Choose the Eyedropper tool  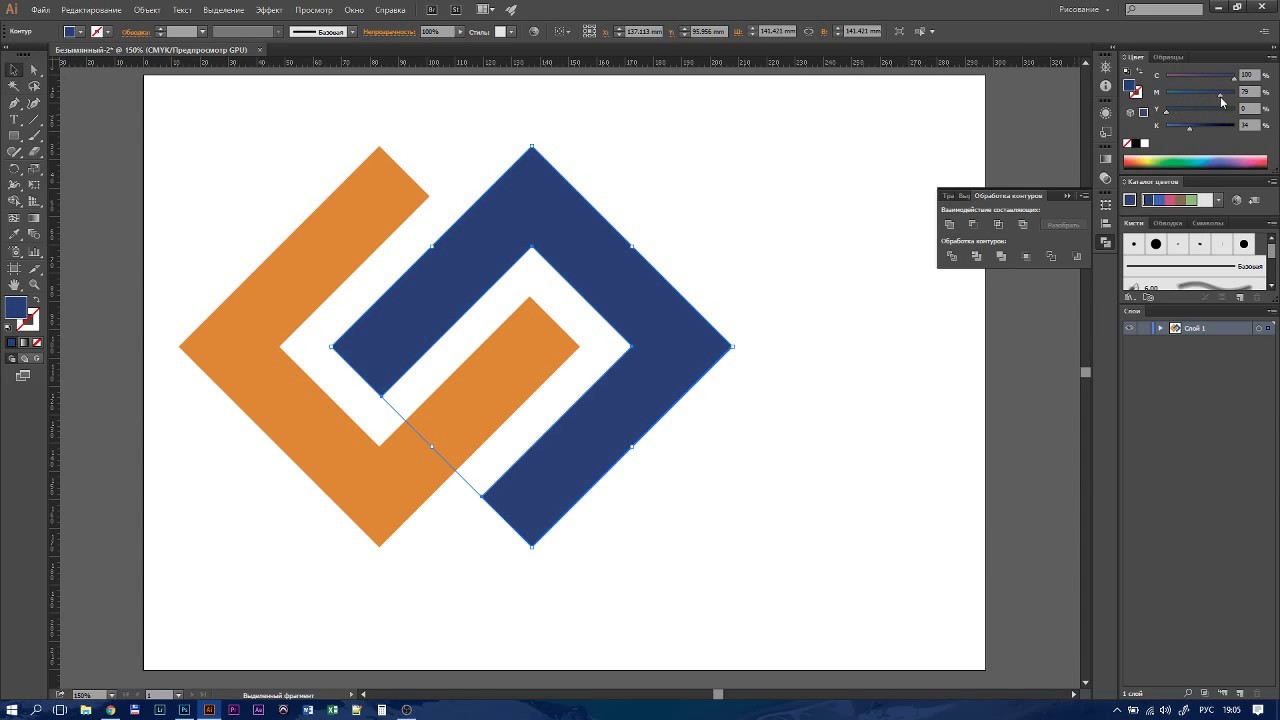click(14, 235)
